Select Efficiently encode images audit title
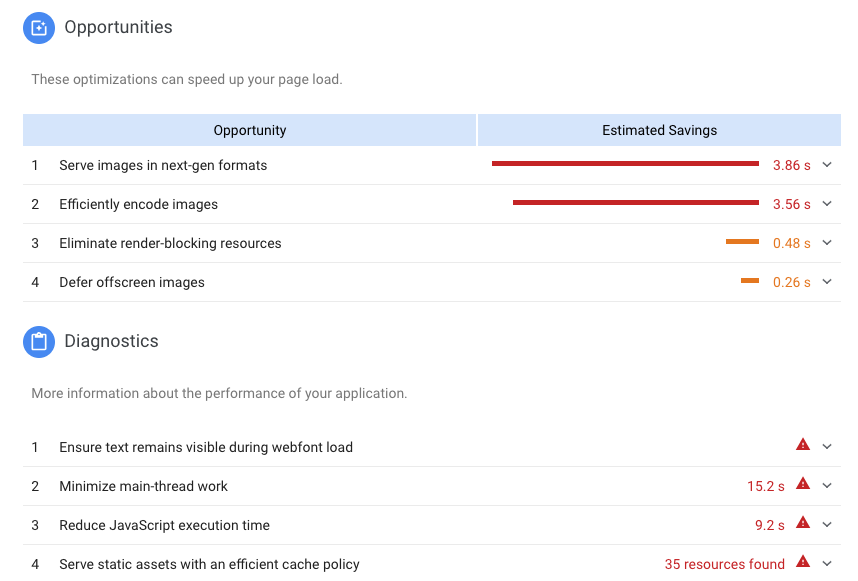The width and height of the screenshot is (858, 581). click(x=138, y=204)
